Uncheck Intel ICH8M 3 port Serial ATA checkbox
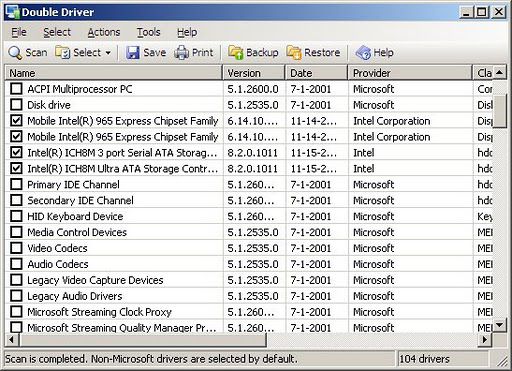 (x=16, y=152)
